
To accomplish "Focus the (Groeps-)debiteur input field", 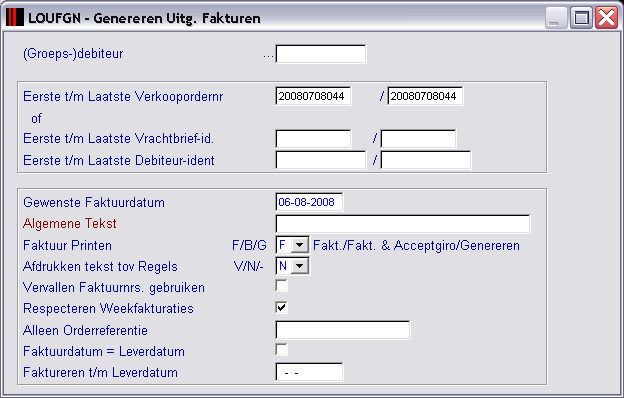I will coord(321,54).
